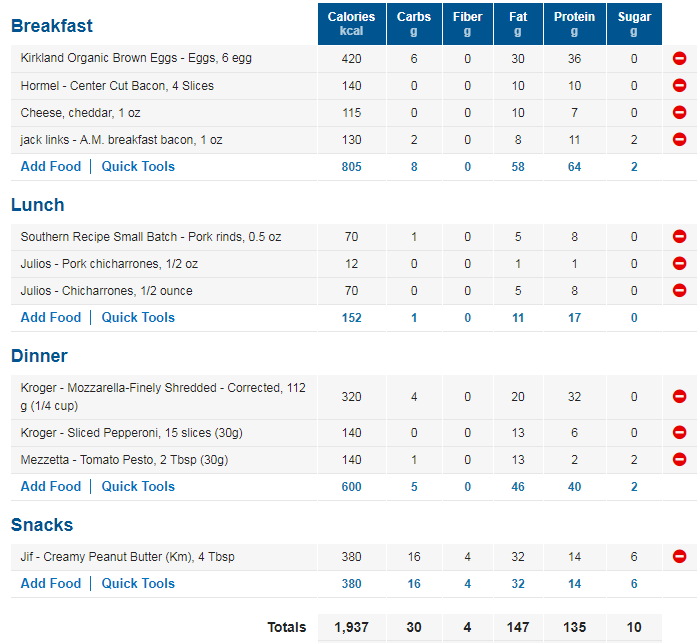The width and height of the screenshot is (698, 643).
Task: Delete Hormel Center Cut Bacon entry
Action: 679,85
